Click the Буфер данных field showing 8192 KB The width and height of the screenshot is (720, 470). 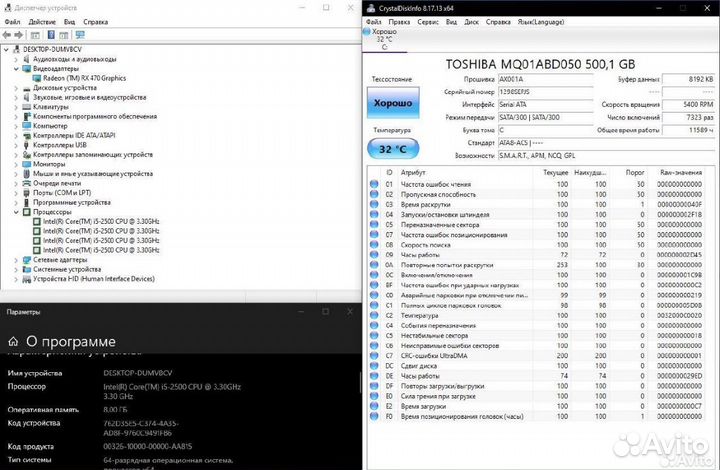click(689, 79)
